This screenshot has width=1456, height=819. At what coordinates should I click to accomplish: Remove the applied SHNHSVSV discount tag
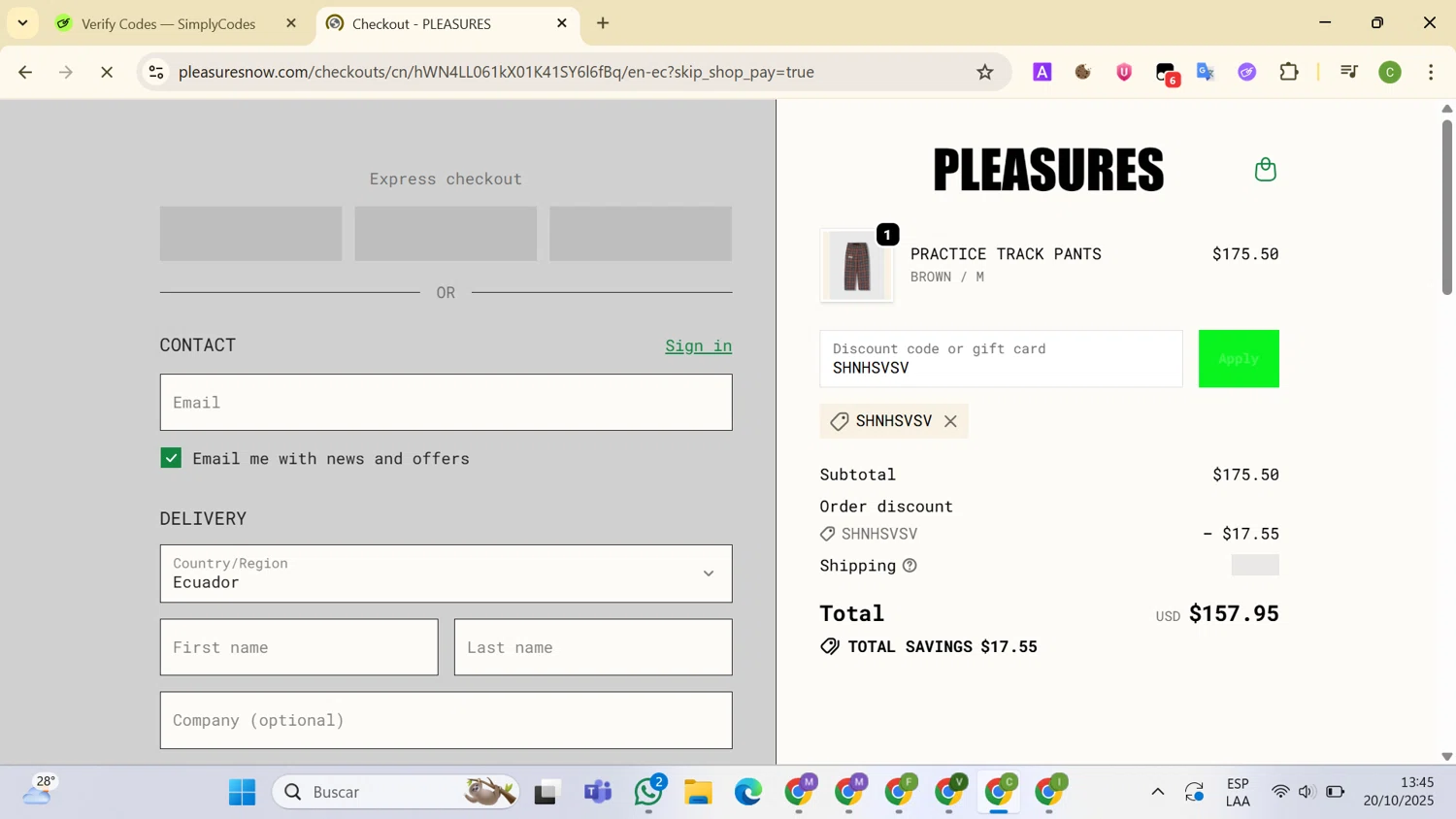click(x=950, y=421)
